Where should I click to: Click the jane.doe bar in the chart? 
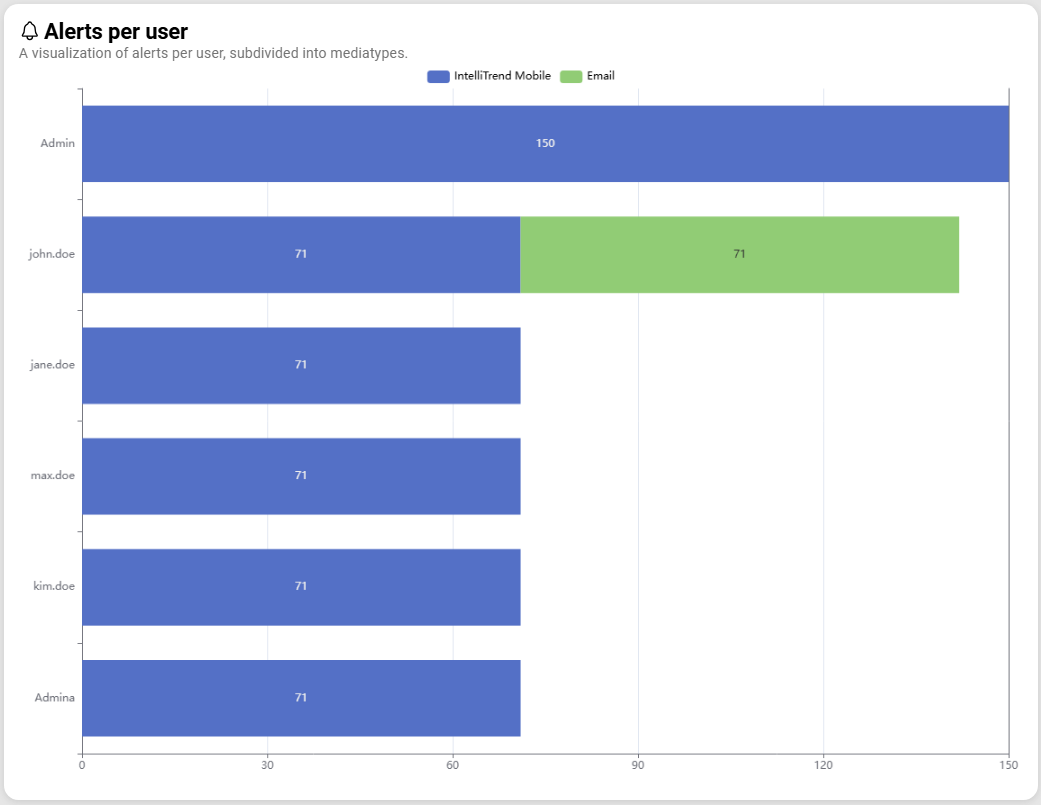(x=301, y=365)
